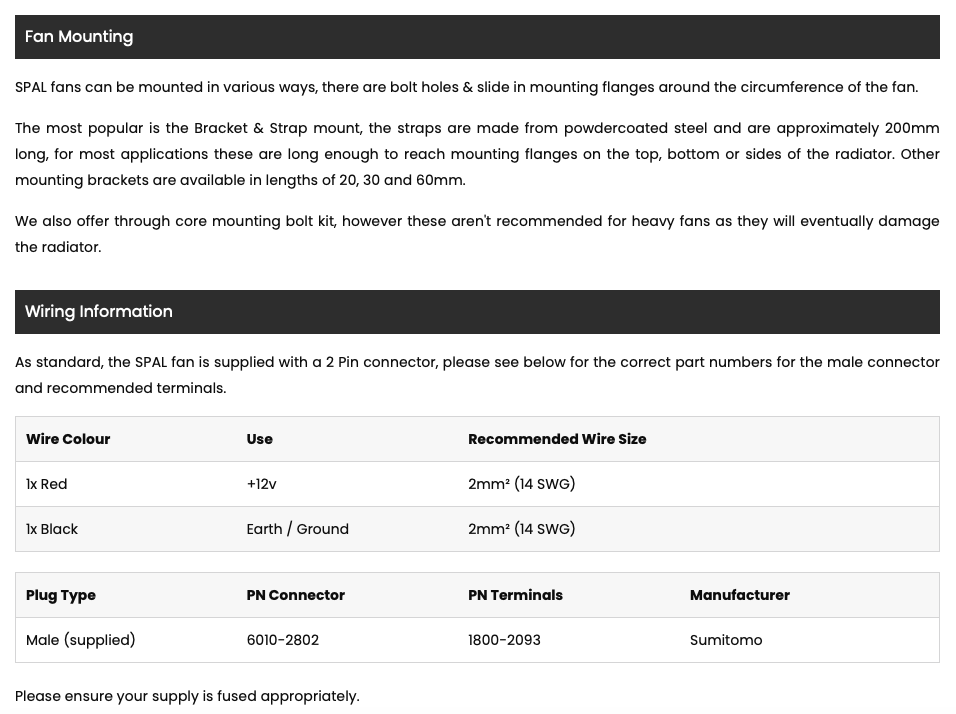This screenshot has height=714, width=956.
Task: Click the Wiring Information section header
Action: pos(477,312)
